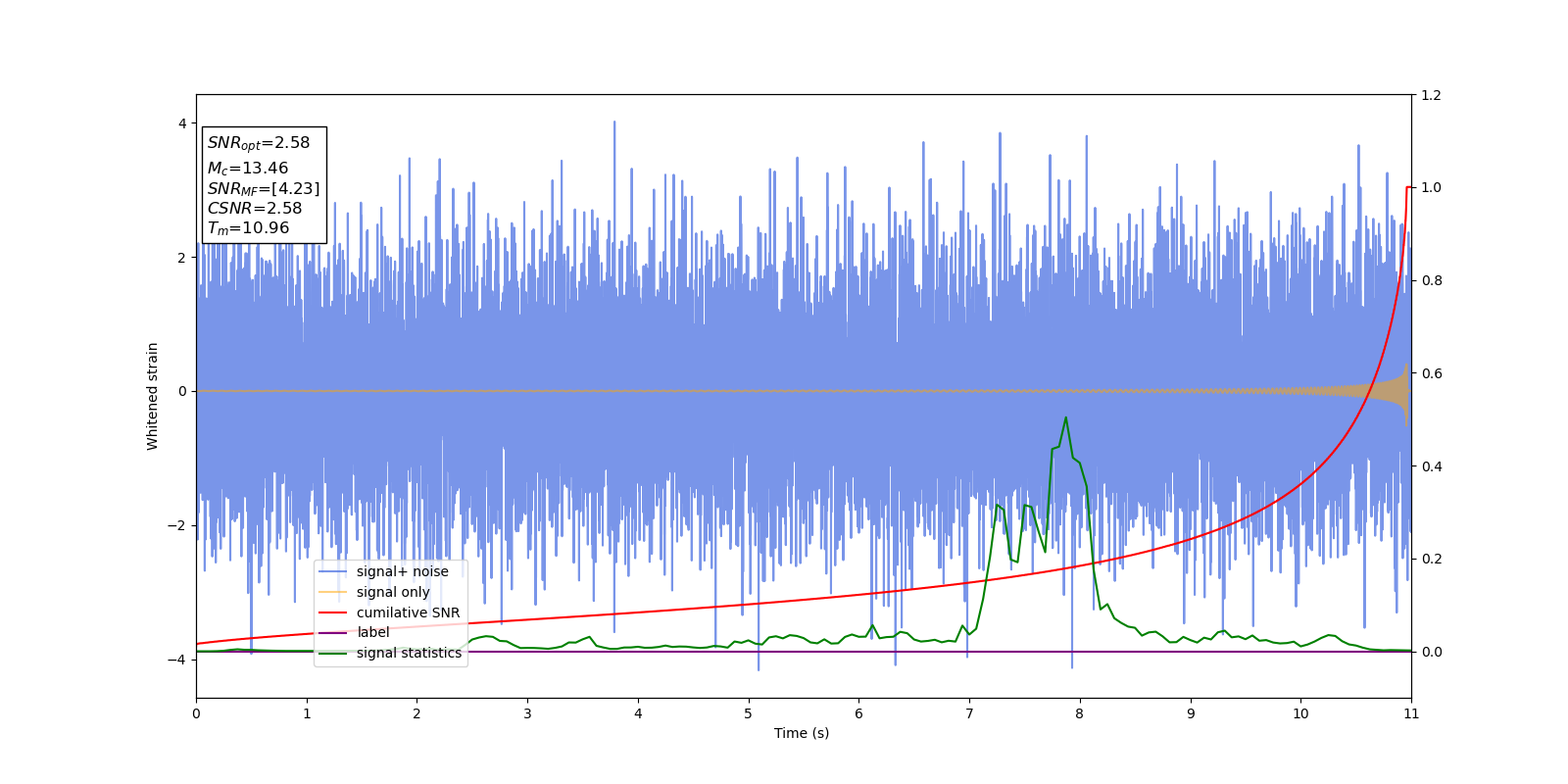
Task: Click the x-axis tick label 11
Action: pos(1411,713)
